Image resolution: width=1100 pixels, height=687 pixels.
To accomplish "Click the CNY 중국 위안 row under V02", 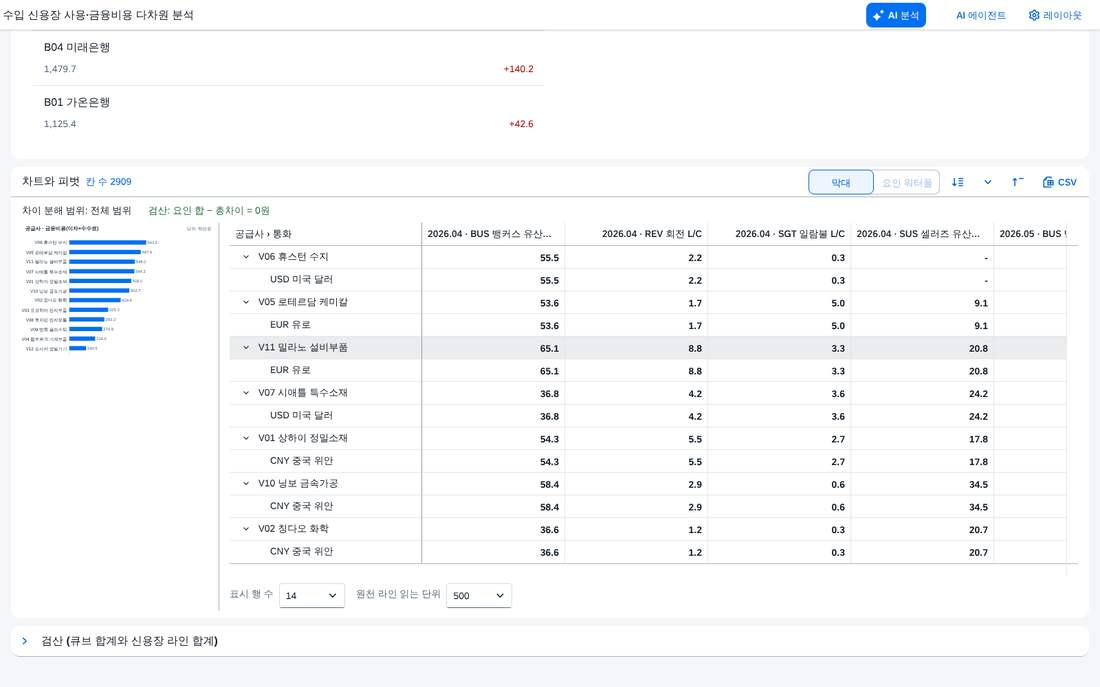I will pos(648,552).
